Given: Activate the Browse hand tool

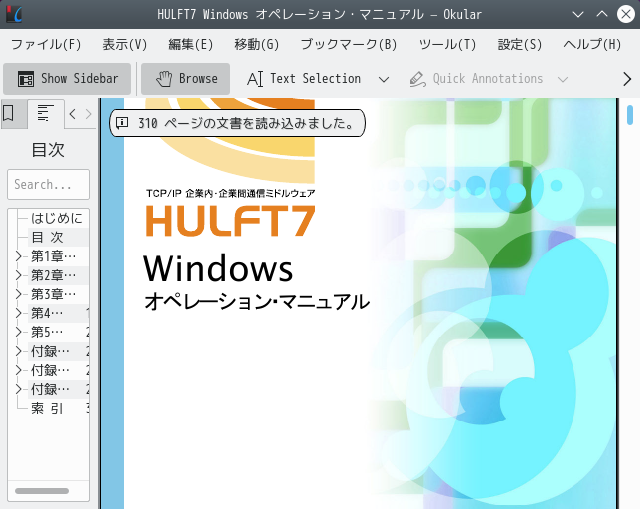Looking at the screenshot, I should pyautogui.click(x=185, y=79).
